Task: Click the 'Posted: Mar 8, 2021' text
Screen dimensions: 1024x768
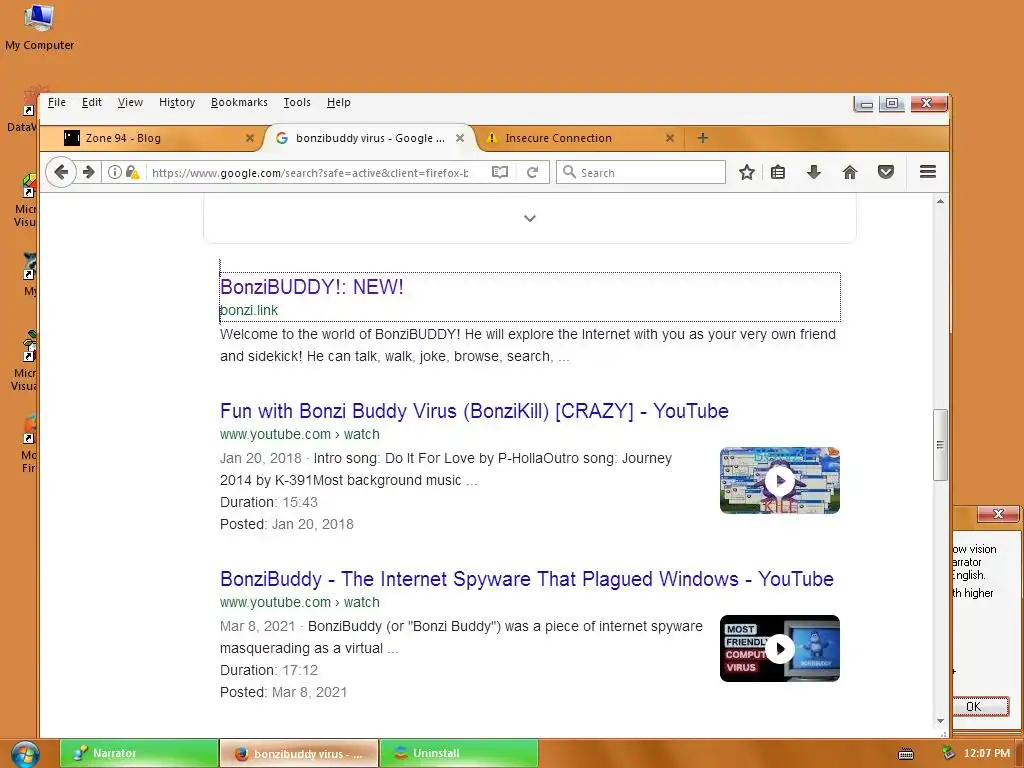Action: pos(283,692)
